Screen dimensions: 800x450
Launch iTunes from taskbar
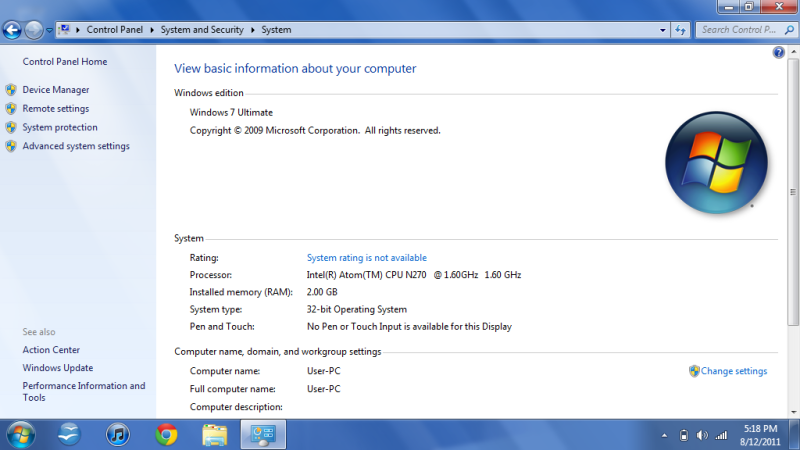point(118,435)
